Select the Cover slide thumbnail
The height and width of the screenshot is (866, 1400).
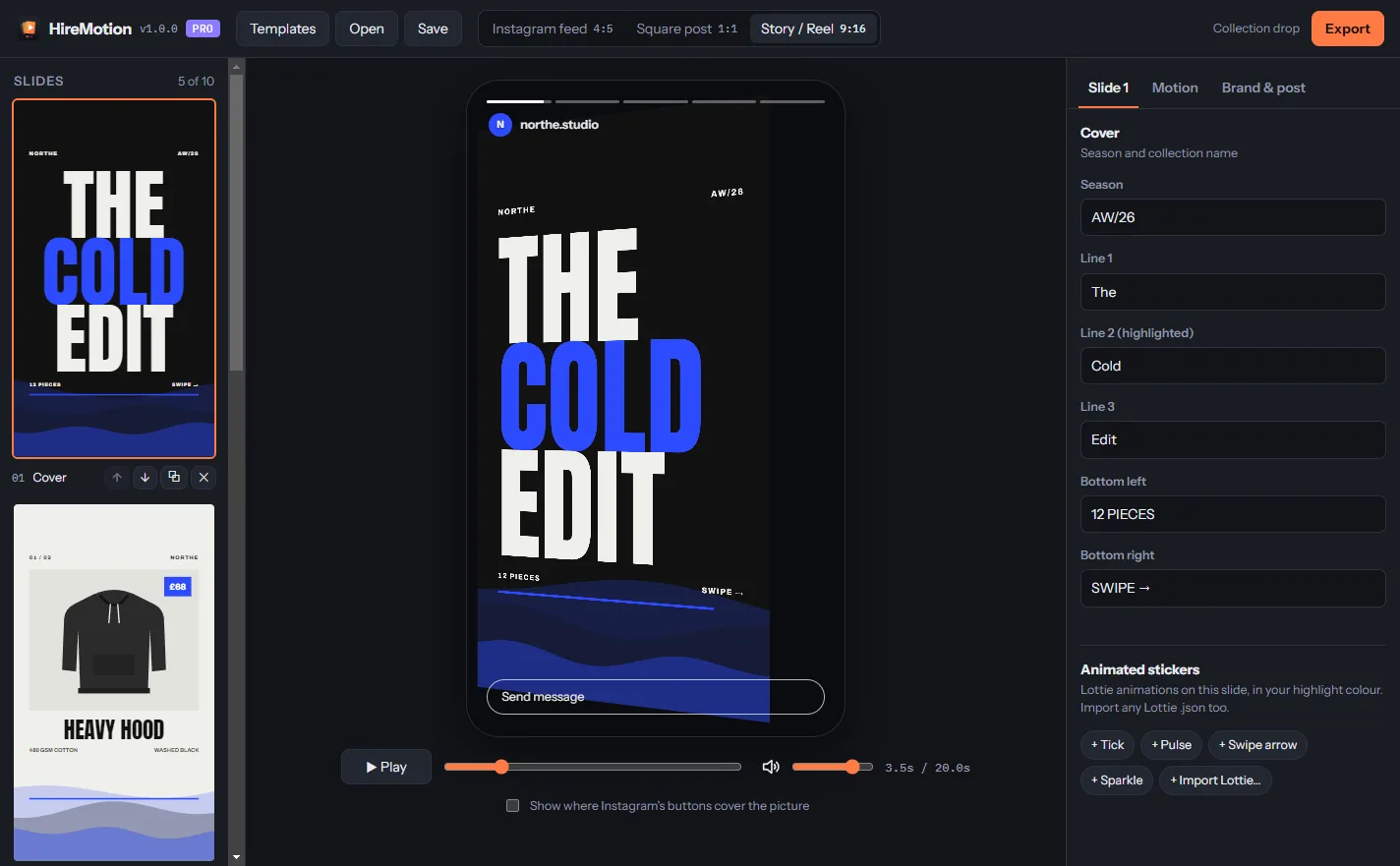click(114, 279)
